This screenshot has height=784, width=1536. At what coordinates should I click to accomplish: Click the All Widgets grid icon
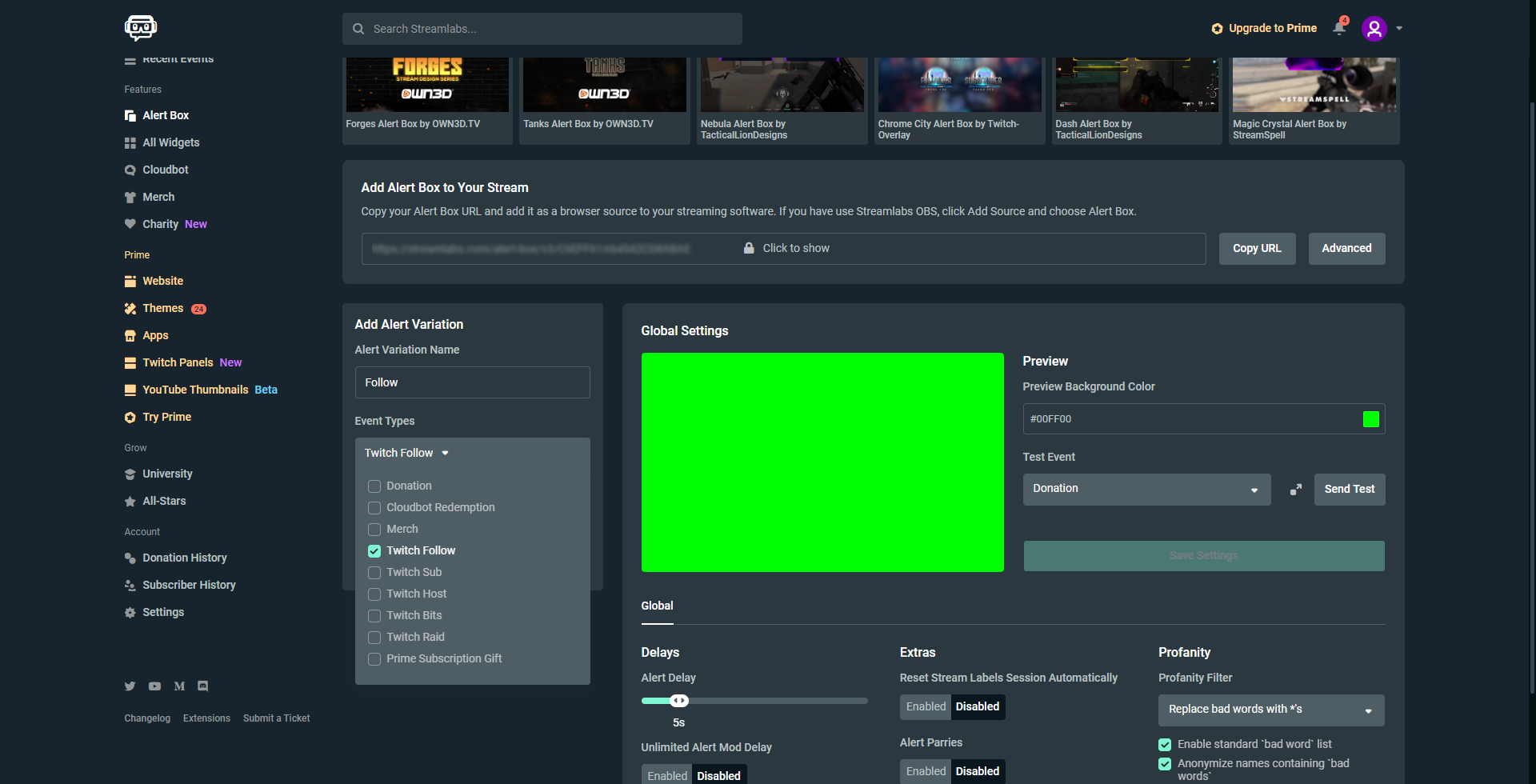pyautogui.click(x=130, y=143)
